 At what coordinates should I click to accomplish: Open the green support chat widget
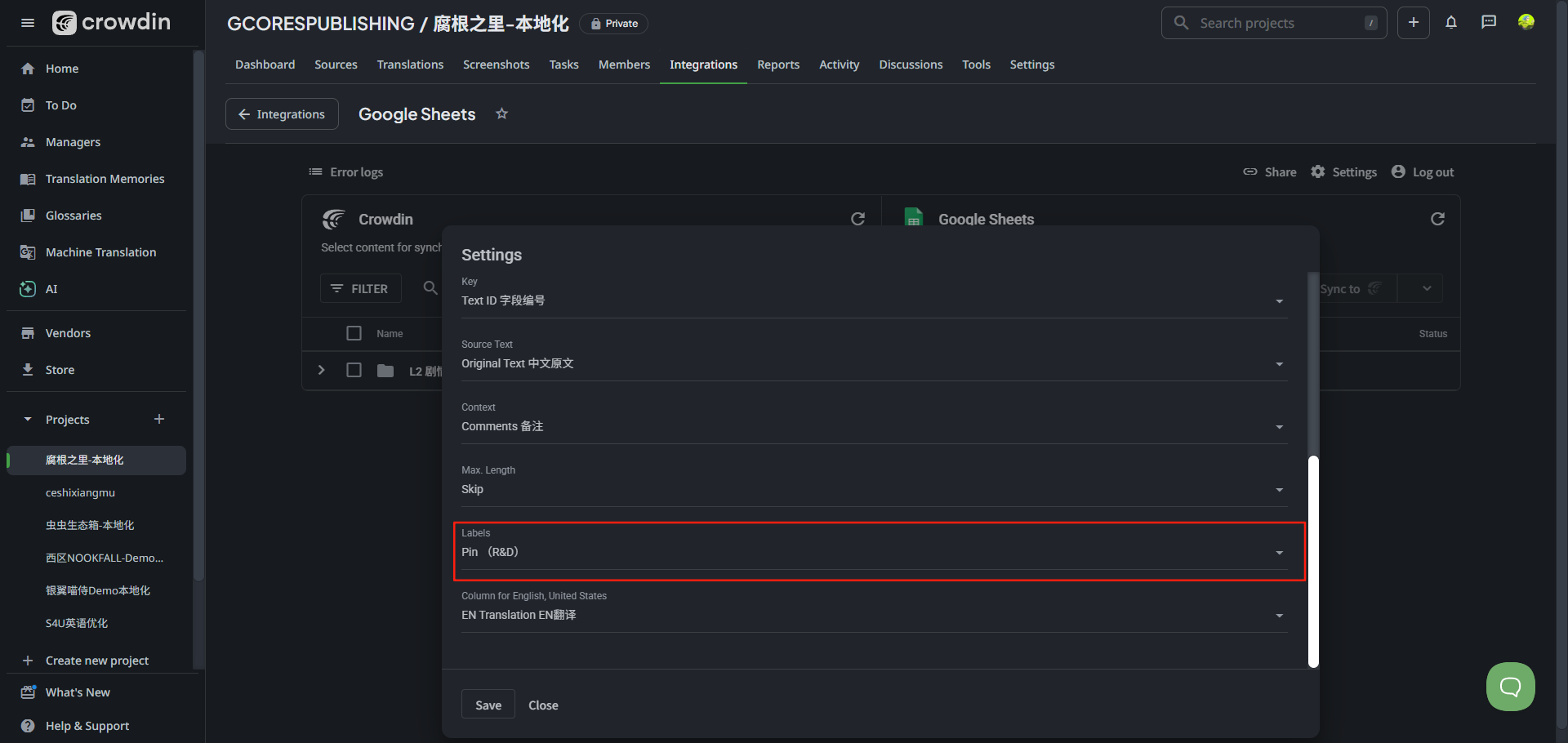tap(1510, 687)
